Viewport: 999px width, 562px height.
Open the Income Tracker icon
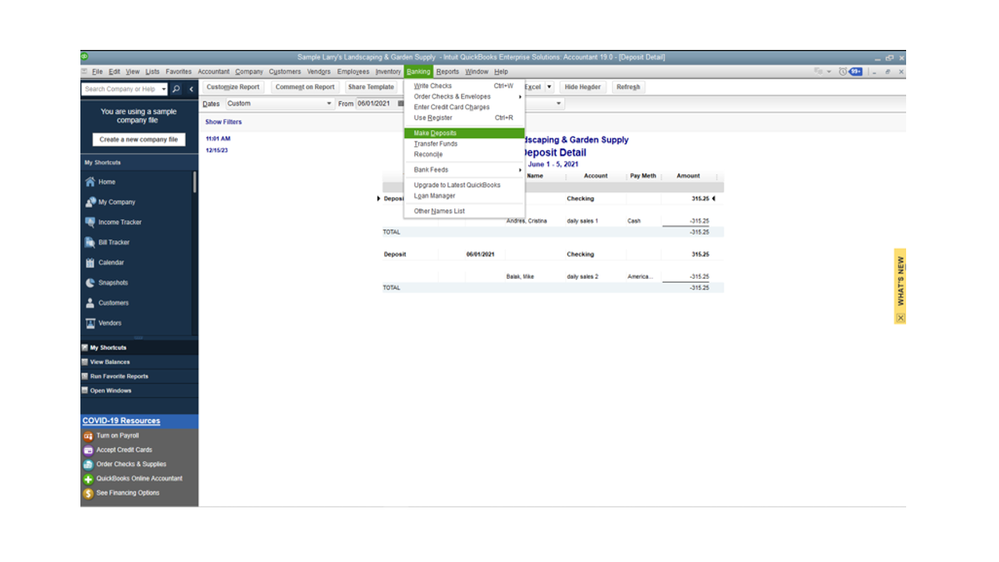(90, 222)
